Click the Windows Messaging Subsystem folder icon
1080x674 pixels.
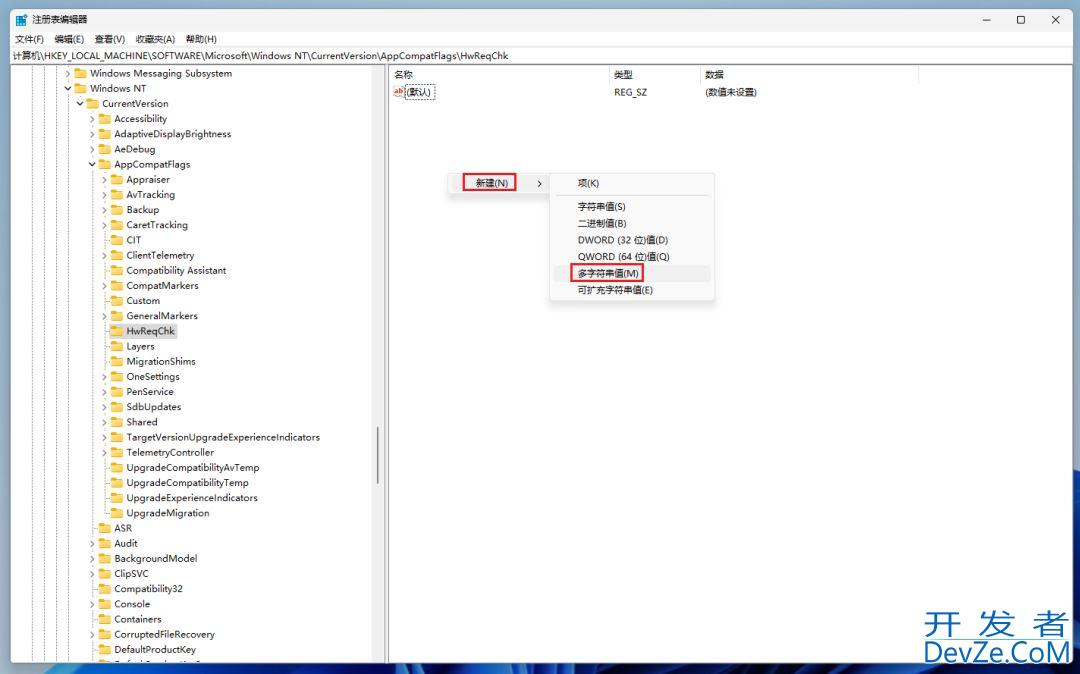(81, 73)
